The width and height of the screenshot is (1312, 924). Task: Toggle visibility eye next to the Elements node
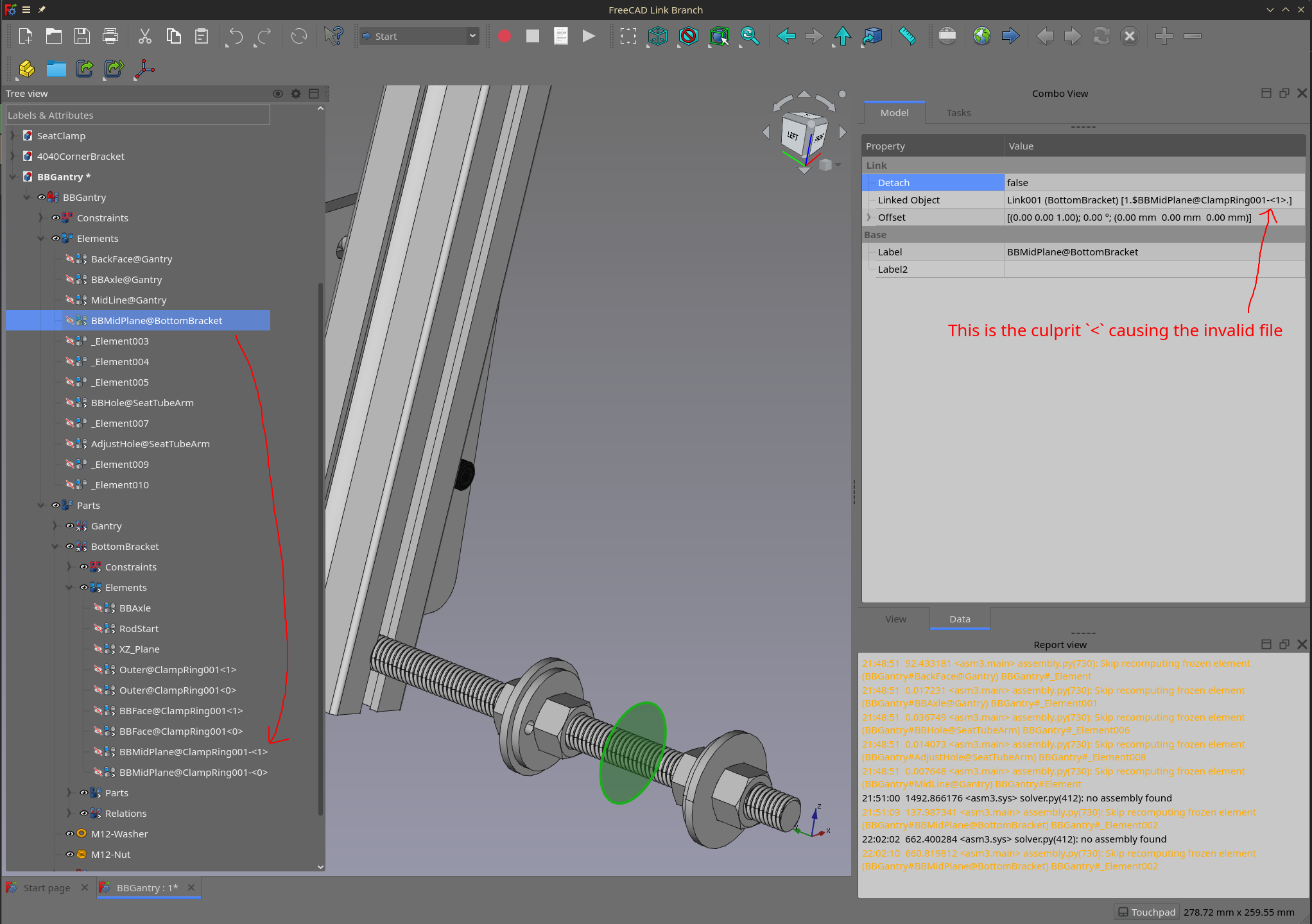[x=55, y=238]
